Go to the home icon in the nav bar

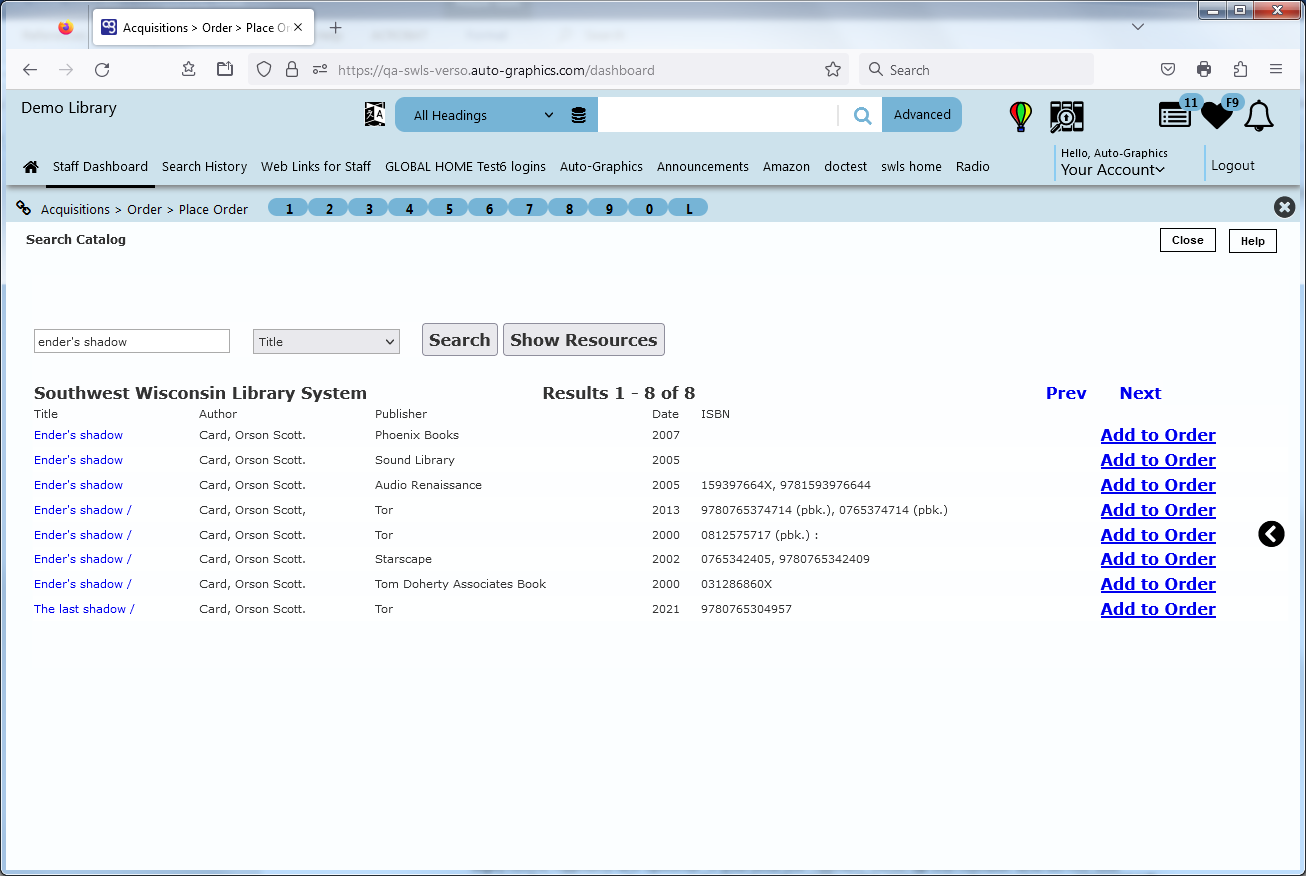(x=31, y=167)
